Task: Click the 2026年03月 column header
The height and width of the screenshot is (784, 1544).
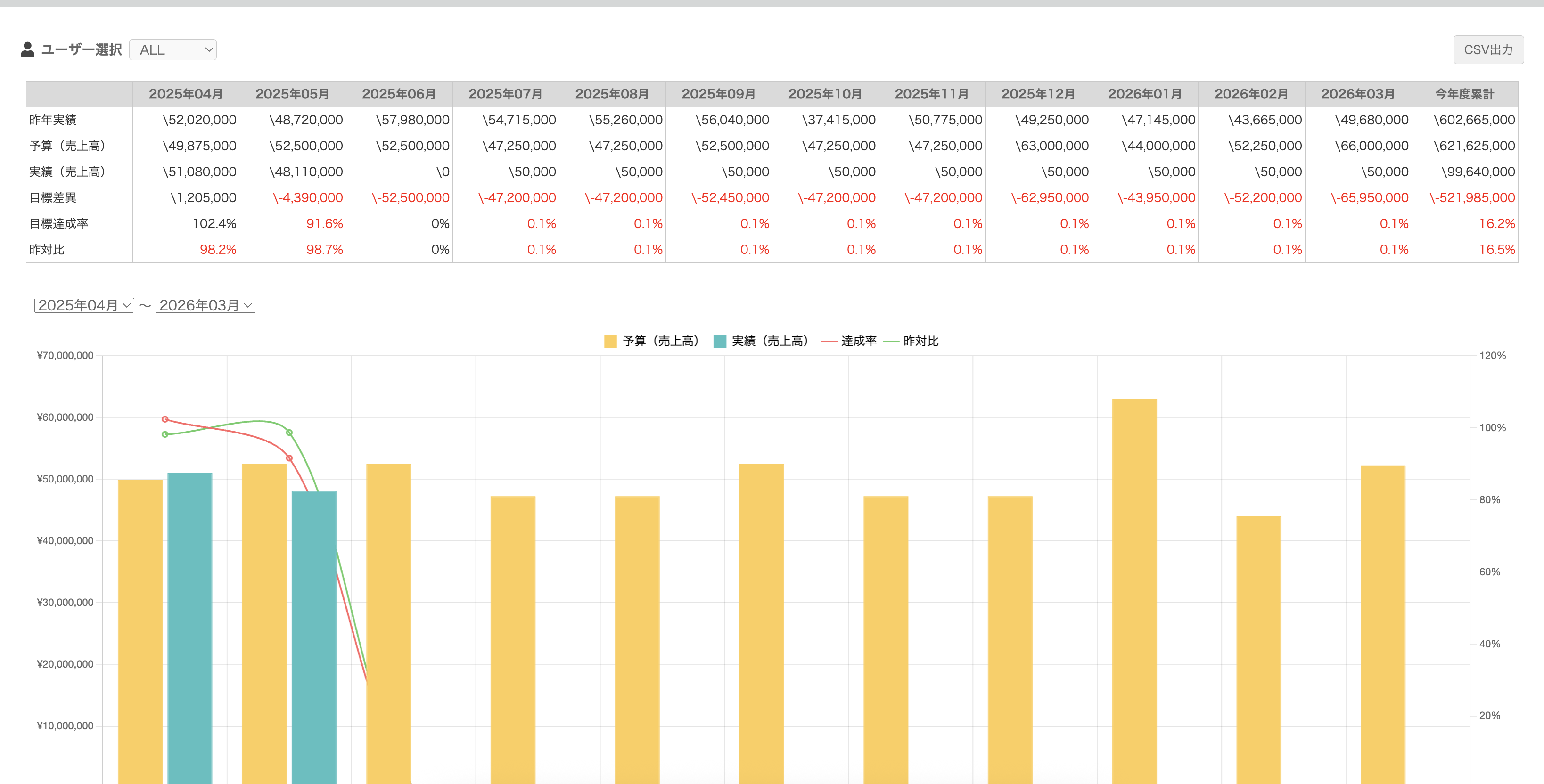Action: click(x=1358, y=94)
